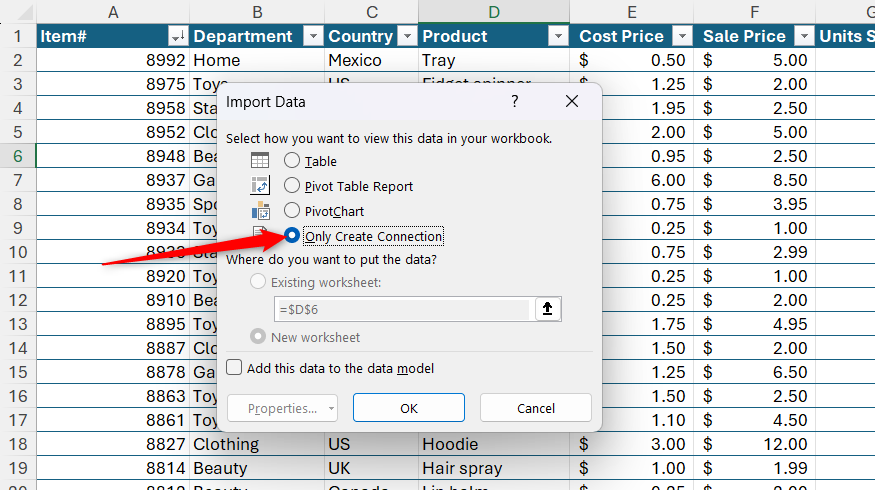Select column D header
This screenshot has width=875, height=490.
pos(494,12)
